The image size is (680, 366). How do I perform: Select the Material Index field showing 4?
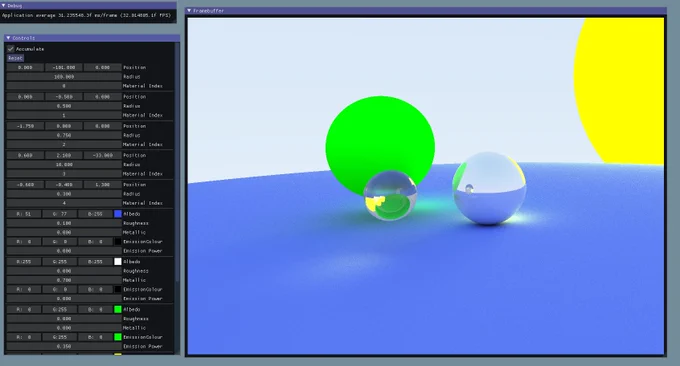[64, 203]
